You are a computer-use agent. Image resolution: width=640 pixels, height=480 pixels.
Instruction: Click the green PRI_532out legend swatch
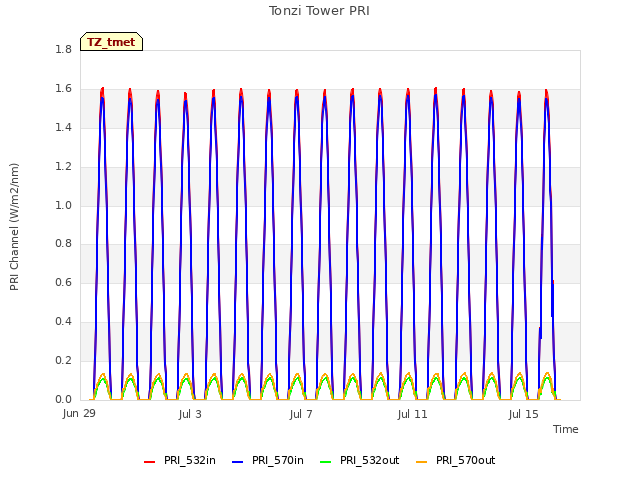(x=326, y=462)
